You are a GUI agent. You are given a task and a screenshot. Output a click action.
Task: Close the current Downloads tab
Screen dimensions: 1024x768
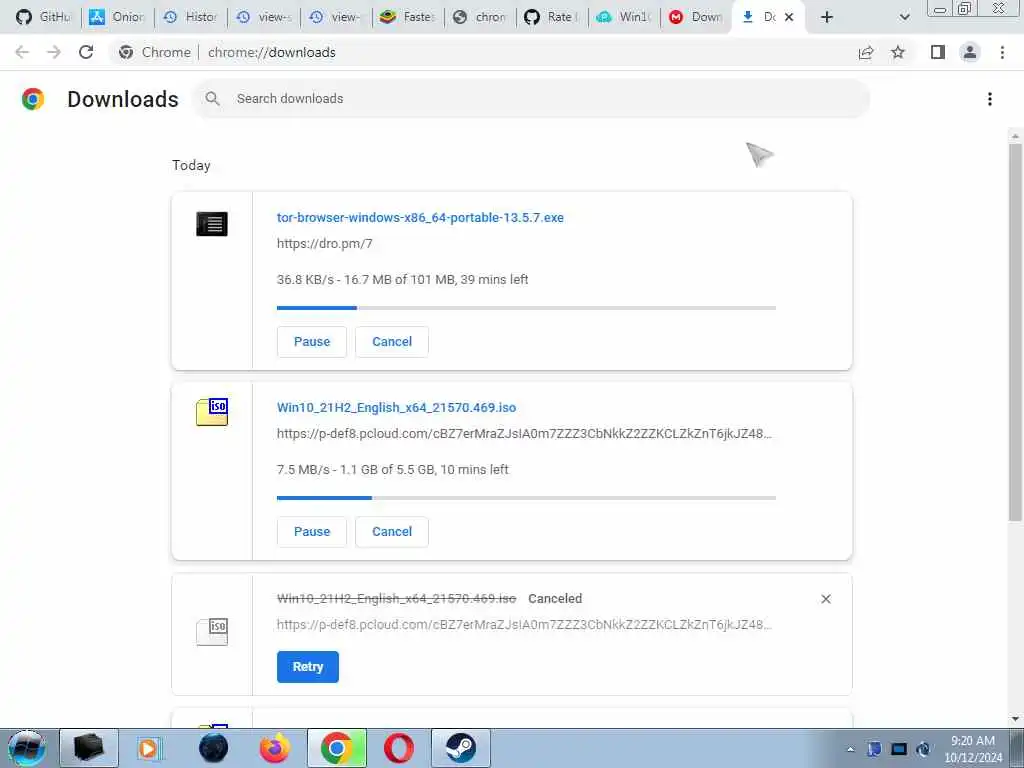[789, 17]
